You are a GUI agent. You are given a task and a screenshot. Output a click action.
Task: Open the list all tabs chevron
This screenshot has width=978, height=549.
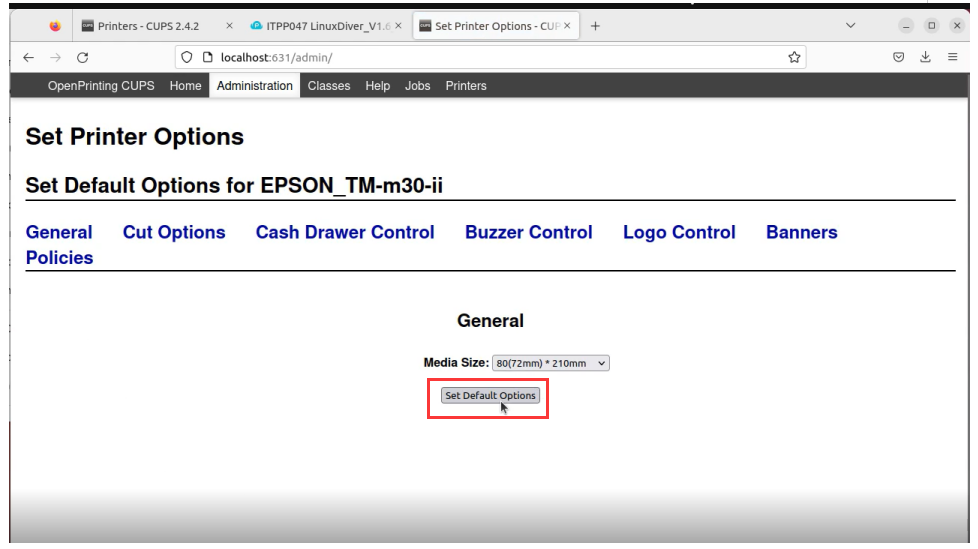[x=850, y=26]
